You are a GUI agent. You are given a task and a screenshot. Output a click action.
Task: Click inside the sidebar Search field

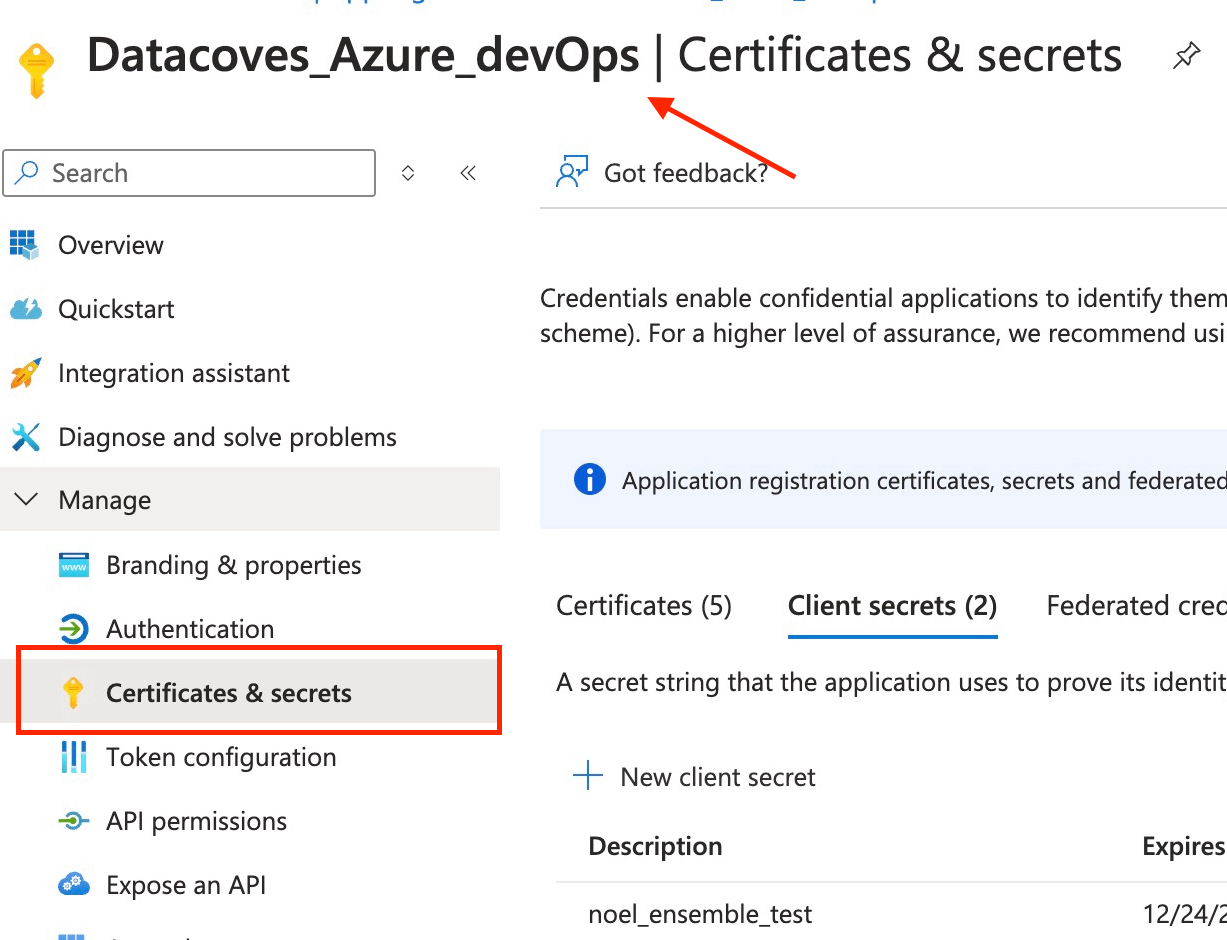tap(190, 173)
